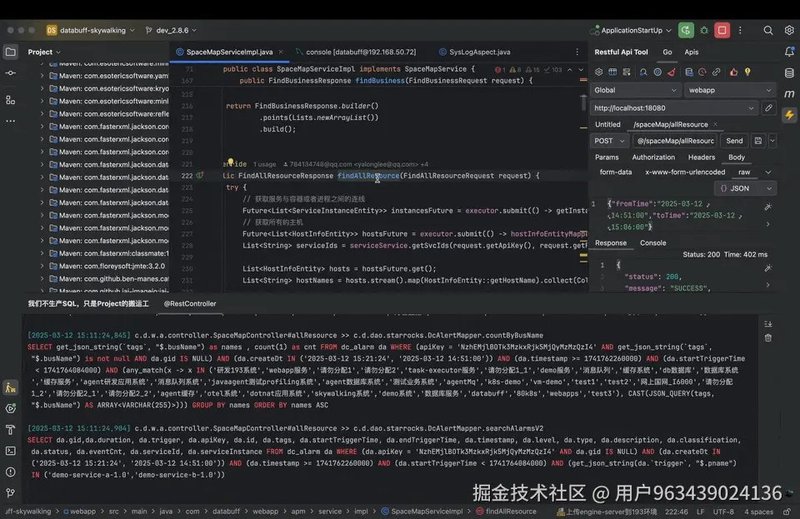Switch to @RestController console tab
Screen dimensions: 800x519
[x=190, y=304]
